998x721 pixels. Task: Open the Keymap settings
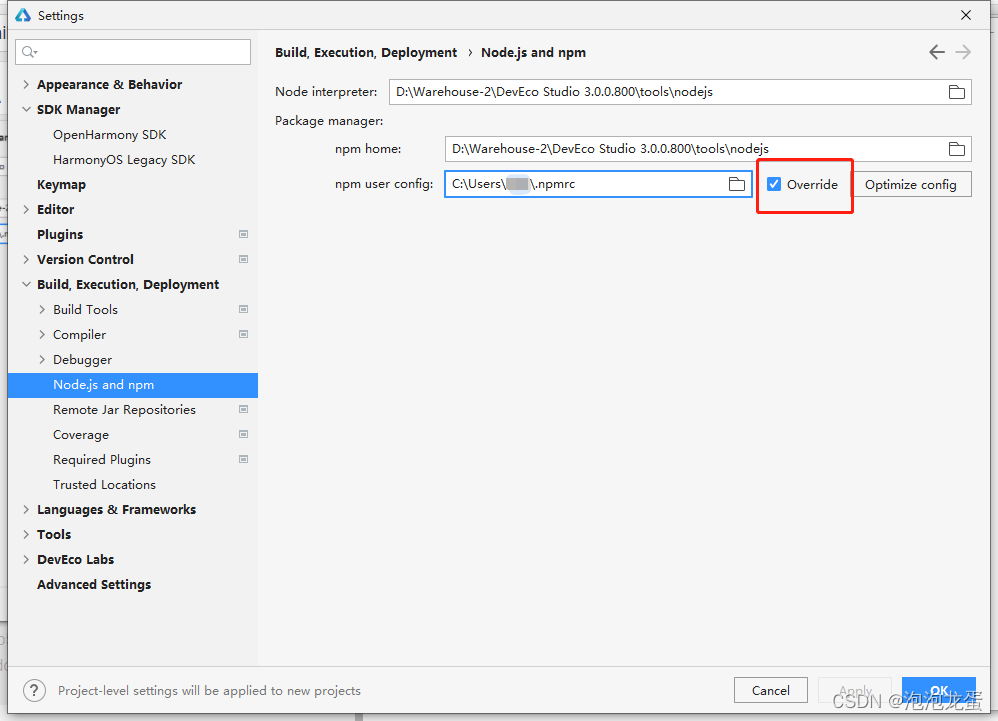[x=61, y=185]
